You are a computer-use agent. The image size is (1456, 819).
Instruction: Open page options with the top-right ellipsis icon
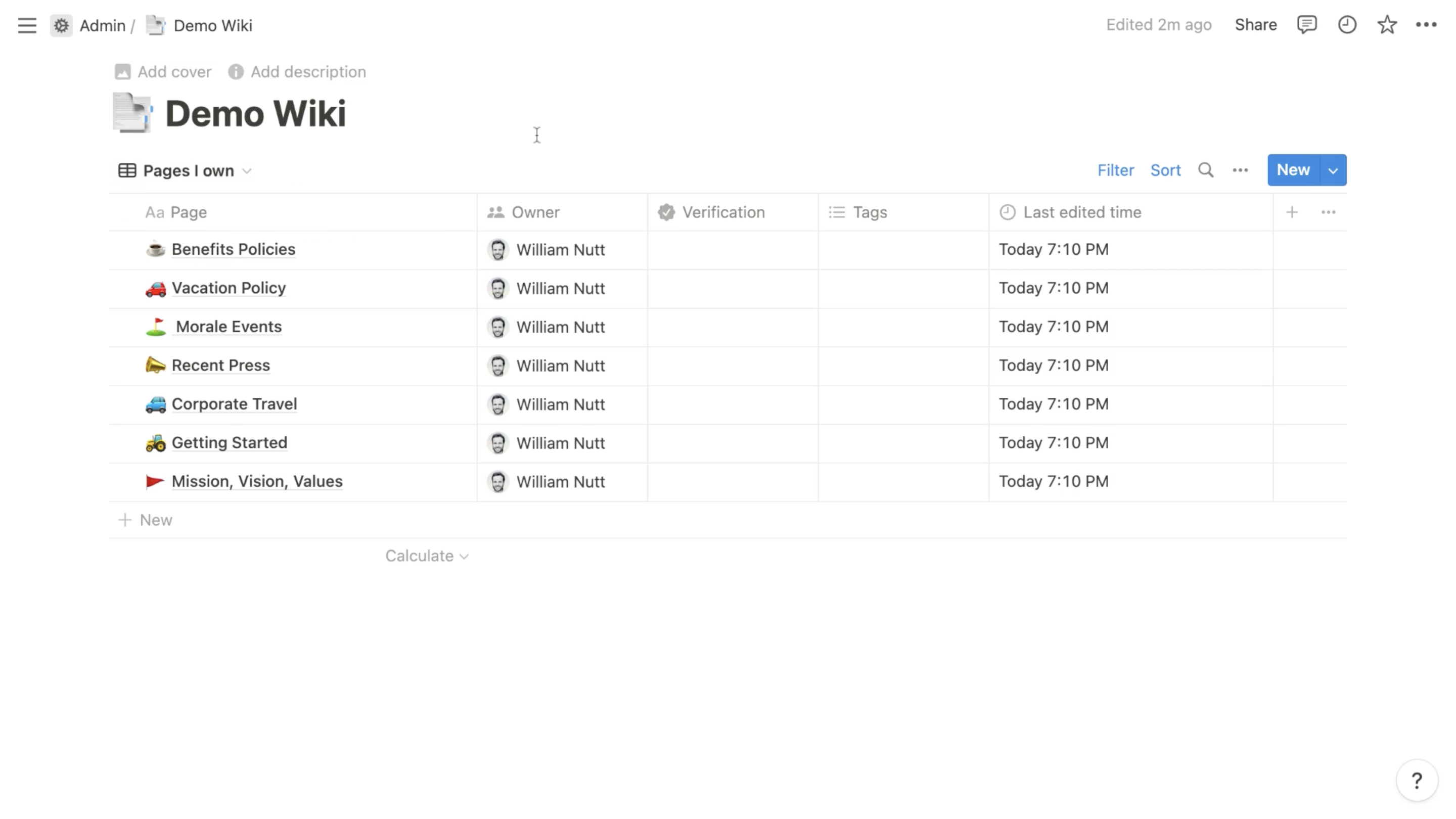click(1427, 25)
